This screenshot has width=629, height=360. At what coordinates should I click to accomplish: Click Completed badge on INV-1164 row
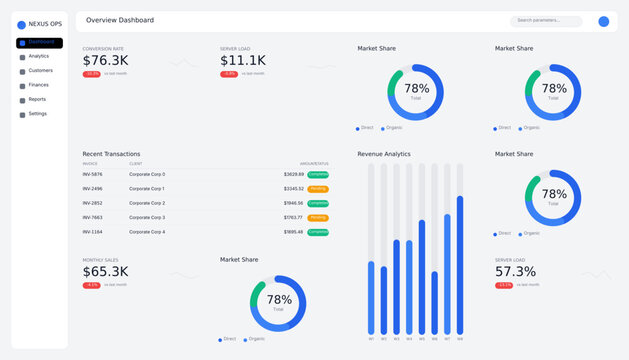coord(318,232)
